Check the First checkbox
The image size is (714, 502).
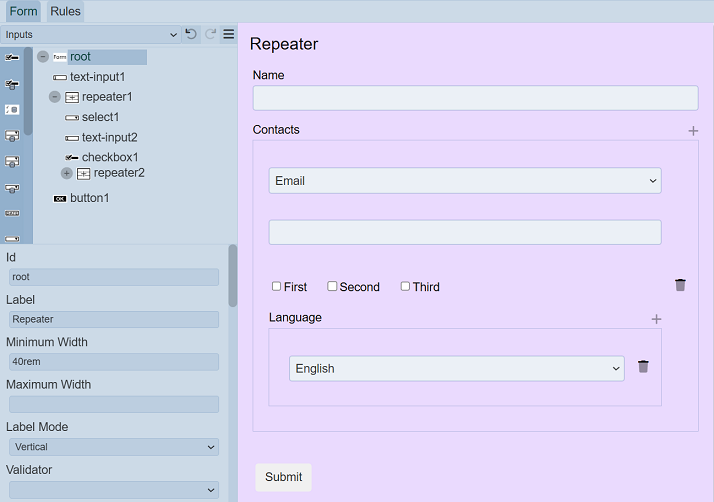277,287
